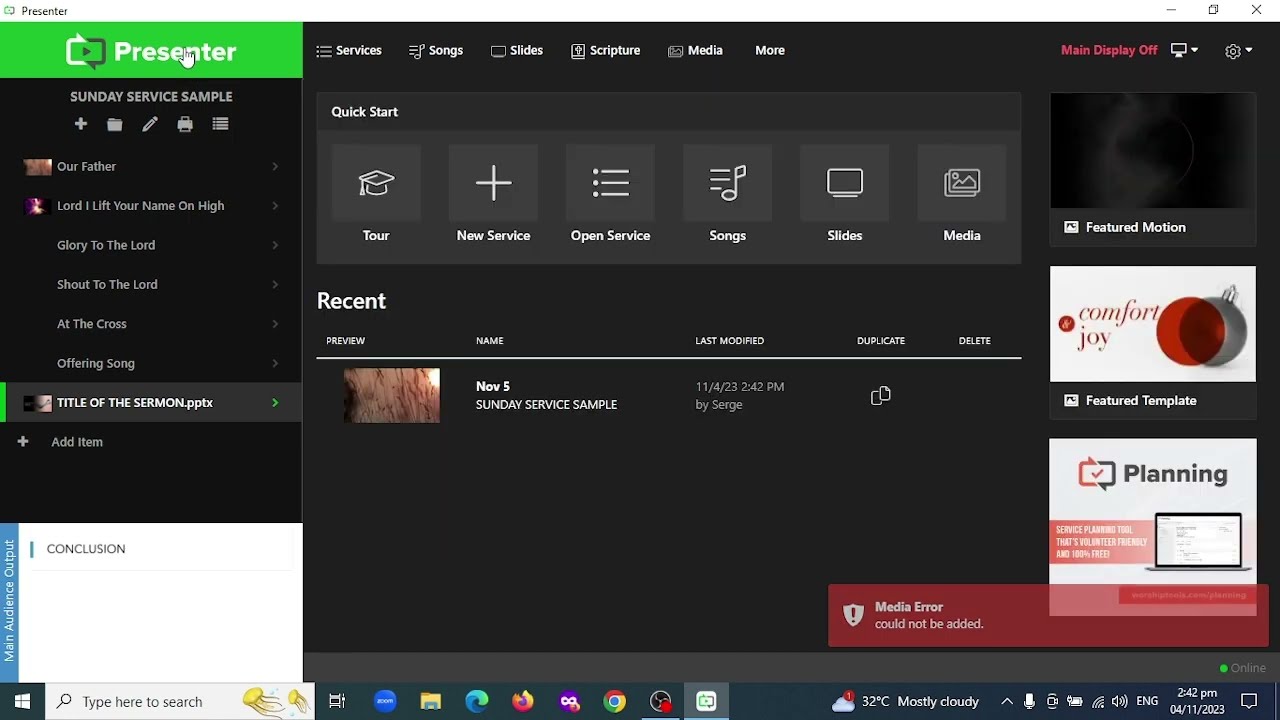Dismiss the Media Error notification
The width and height of the screenshot is (1280, 720).
(1048, 615)
